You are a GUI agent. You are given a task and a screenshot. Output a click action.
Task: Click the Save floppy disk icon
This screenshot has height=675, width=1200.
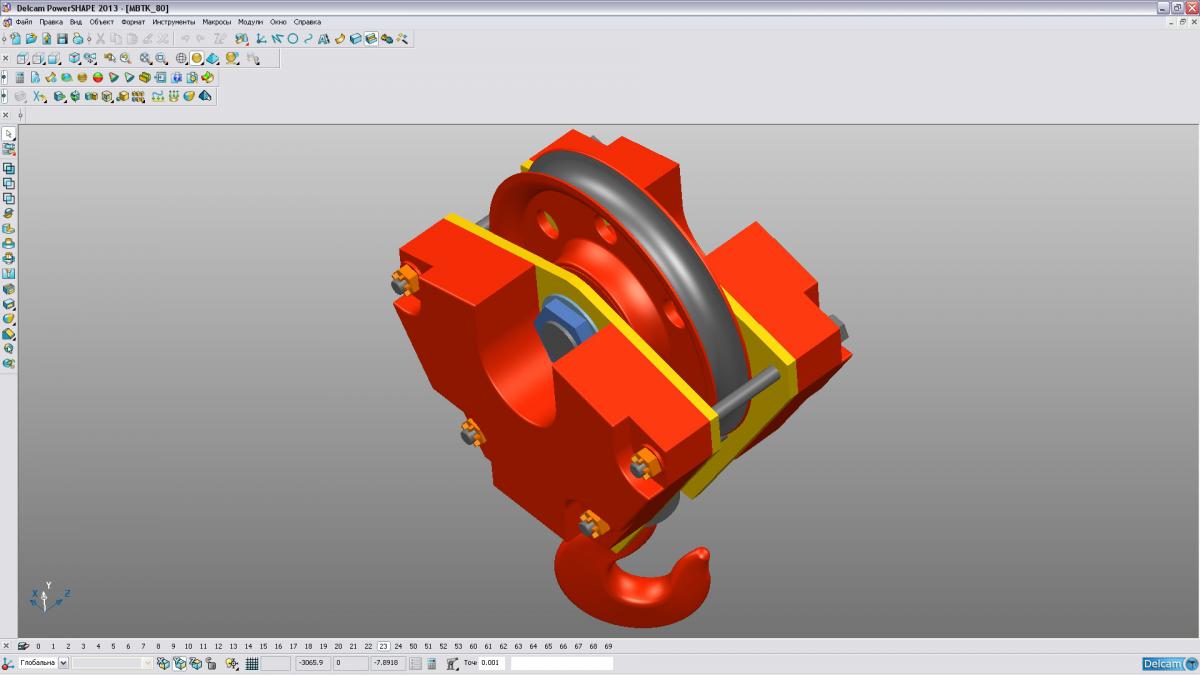[x=62, y=39]
